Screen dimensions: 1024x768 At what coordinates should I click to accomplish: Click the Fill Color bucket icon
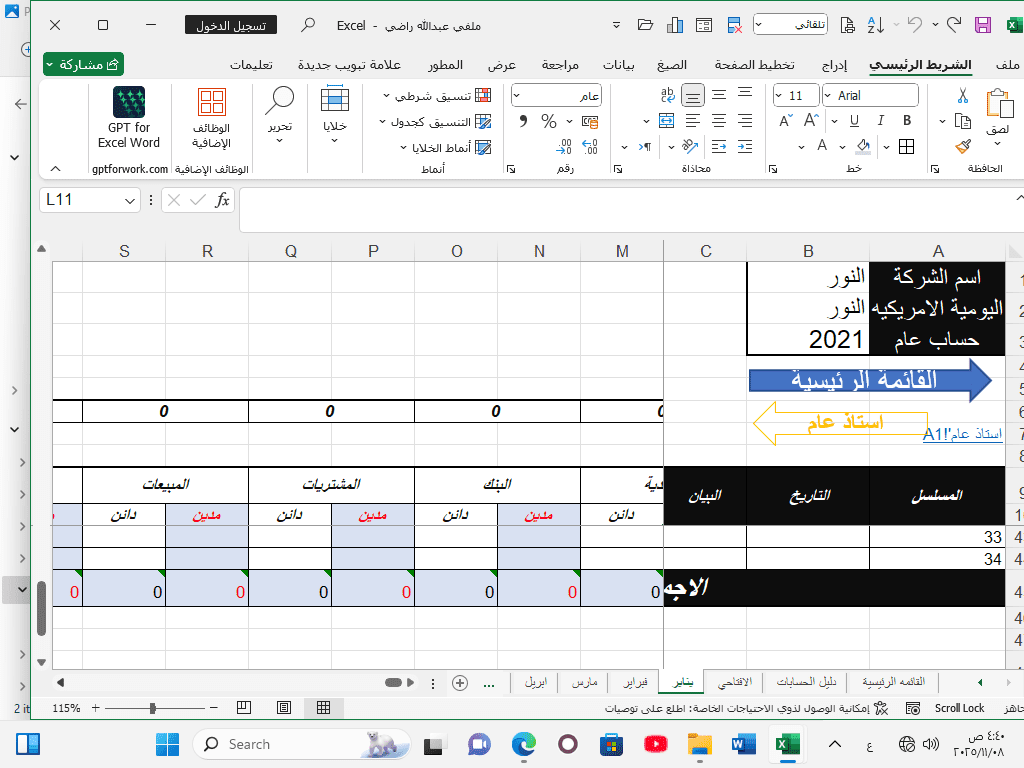[863, 146]
